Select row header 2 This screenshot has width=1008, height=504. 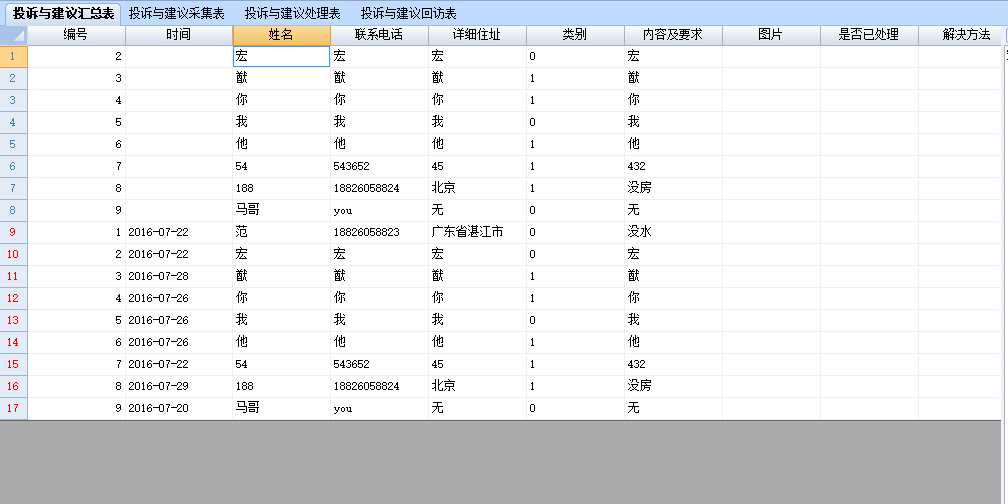[x=14, y=78]
